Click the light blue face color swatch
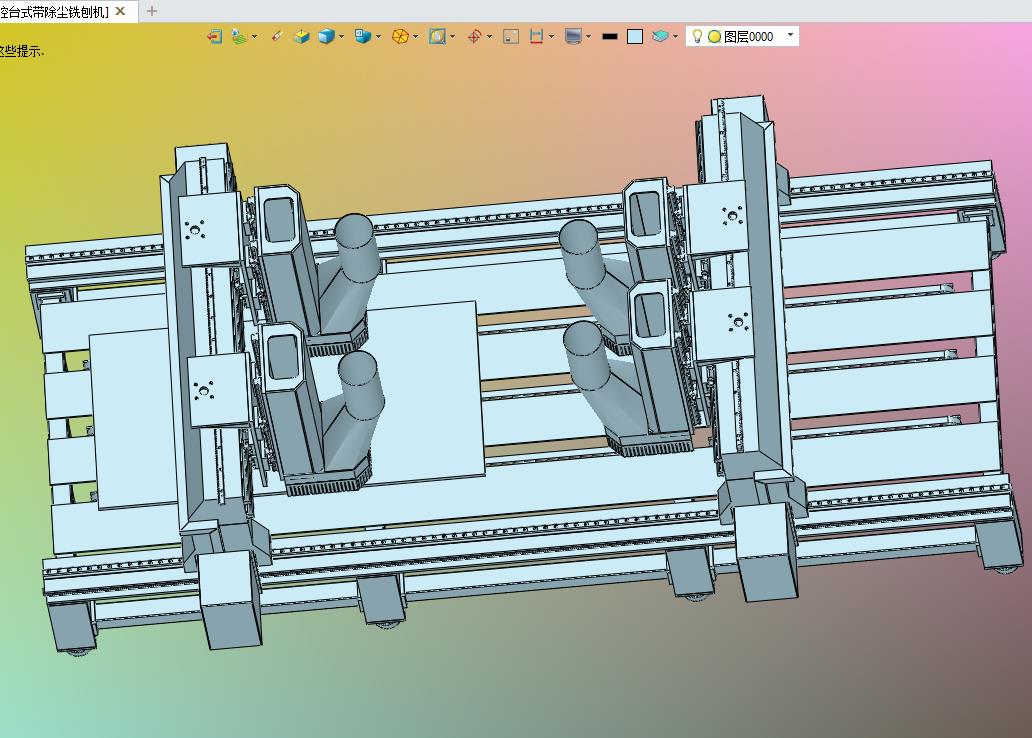Screen dimensions: 1032x738 [635, 36]
